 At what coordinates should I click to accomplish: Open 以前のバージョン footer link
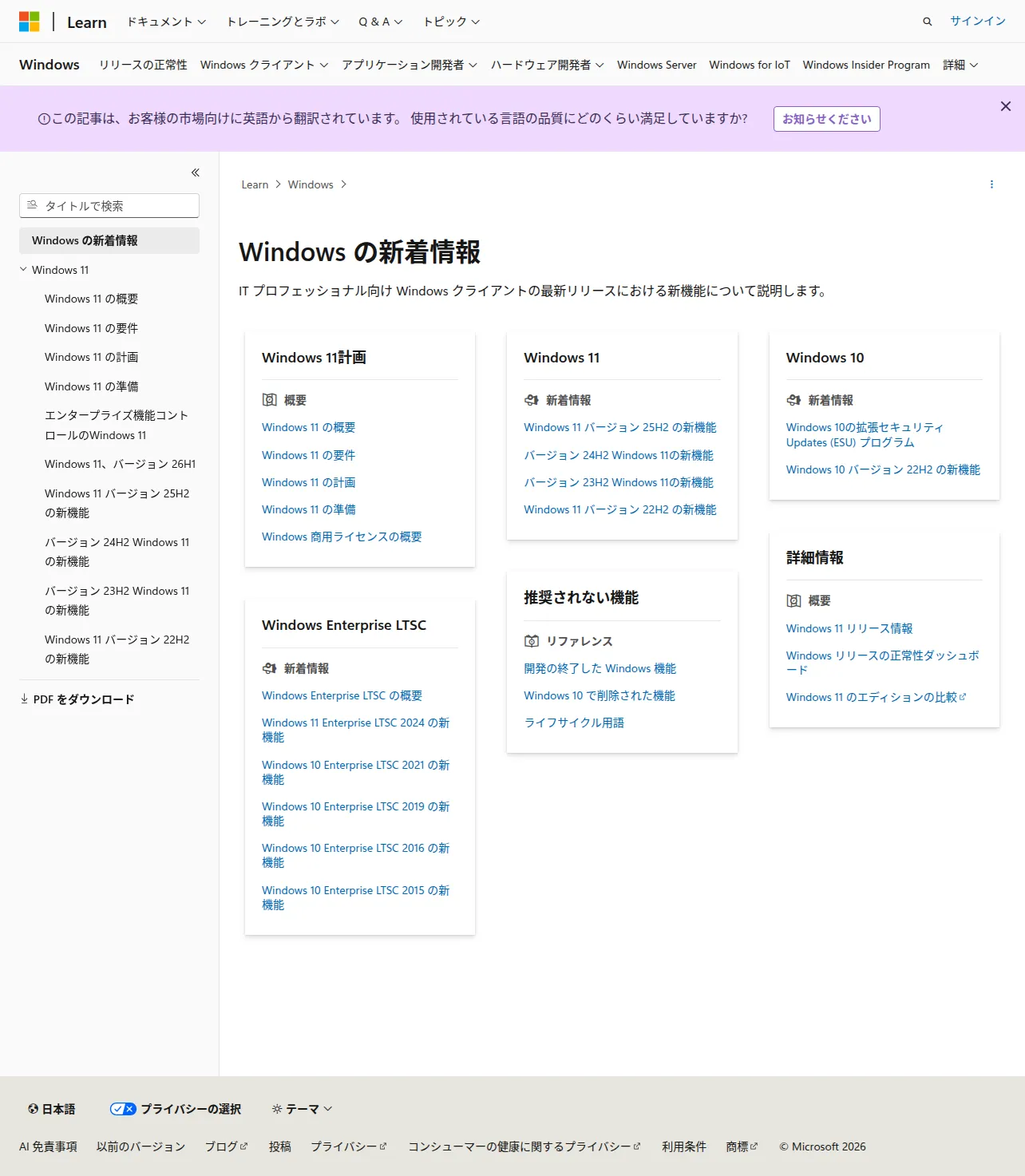(x=140, y=1146)
